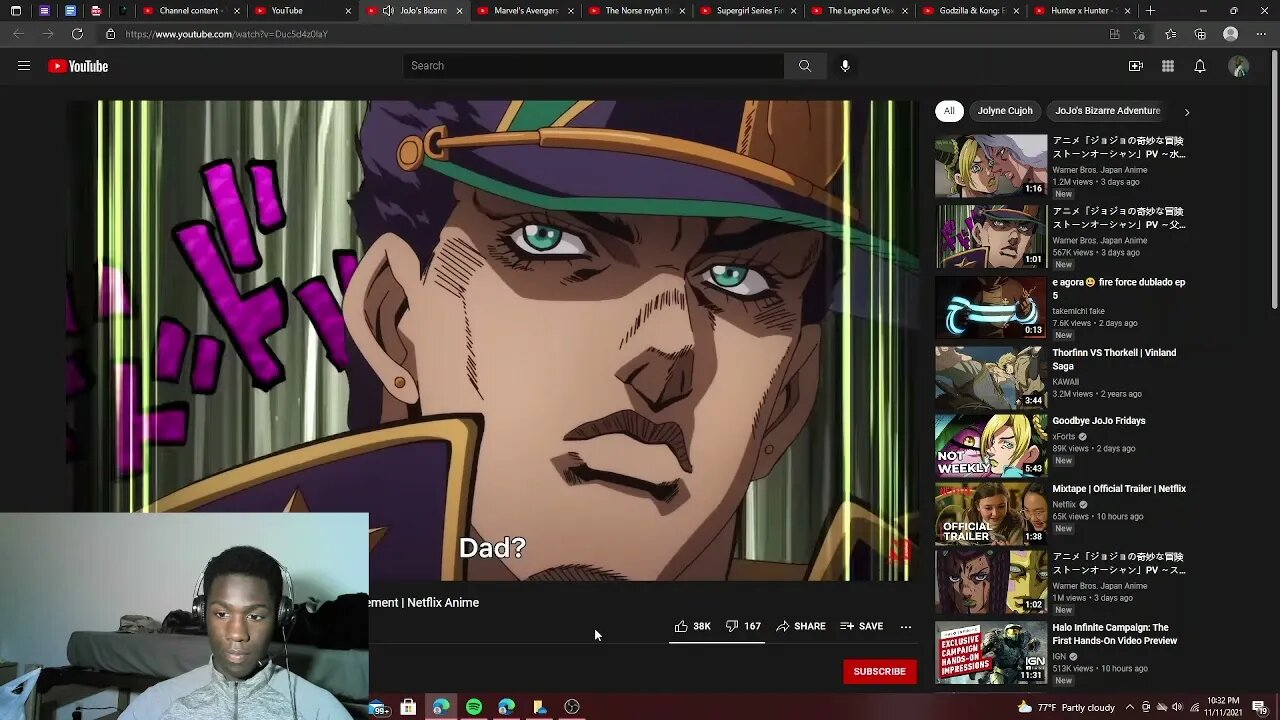The width and height of the screenshot is (1280, 720).
Task: Click the YouTube search input field
Action: coord(594,66)
